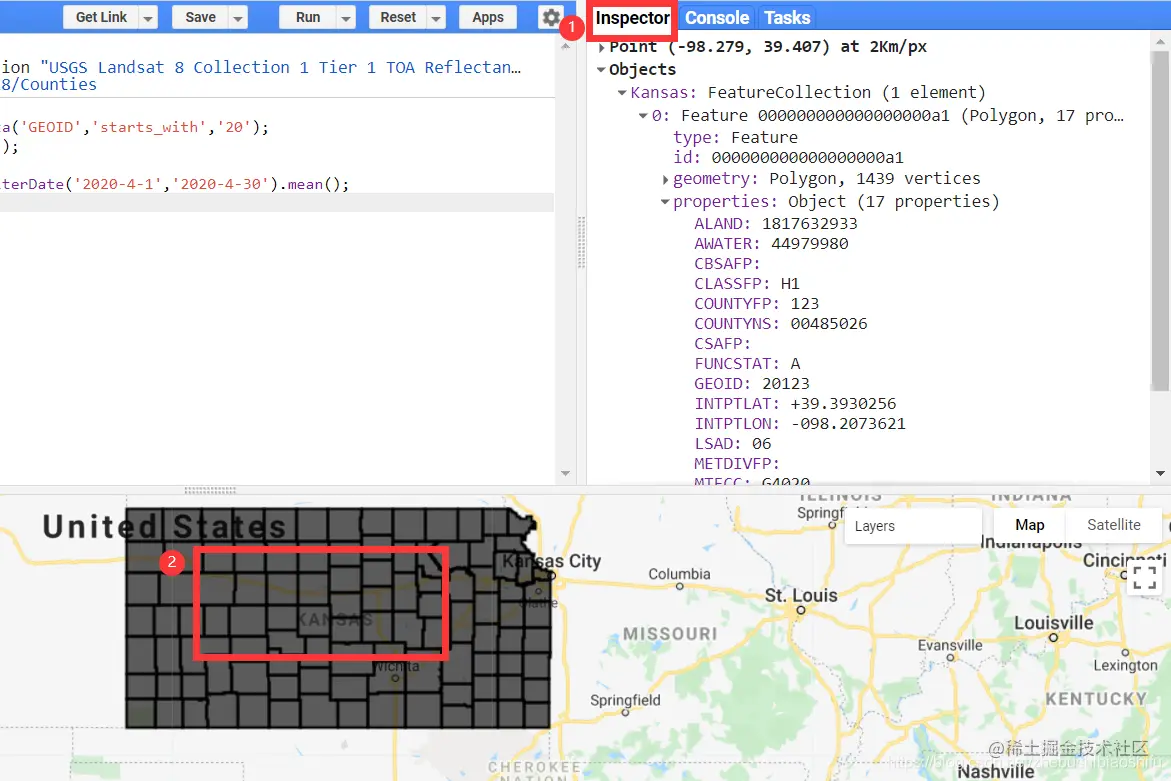This screenshot has height=781, width=1171.
Task: Click the USGS Landsat 8 Collection link
Action: coord(281,67)
